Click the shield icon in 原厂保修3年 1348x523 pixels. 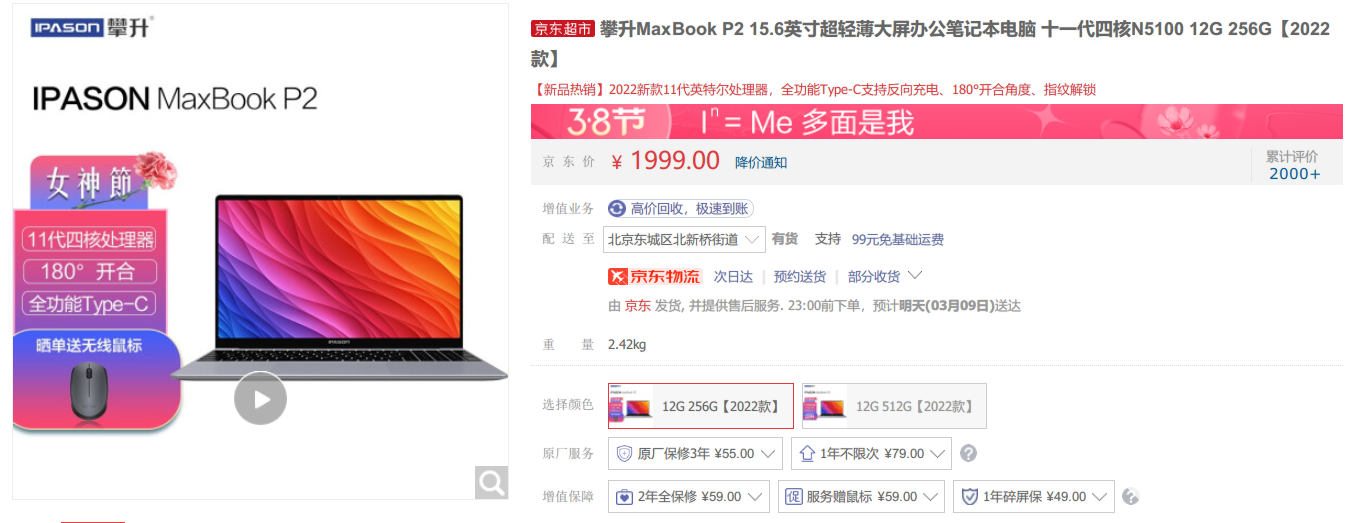point(624,453)
